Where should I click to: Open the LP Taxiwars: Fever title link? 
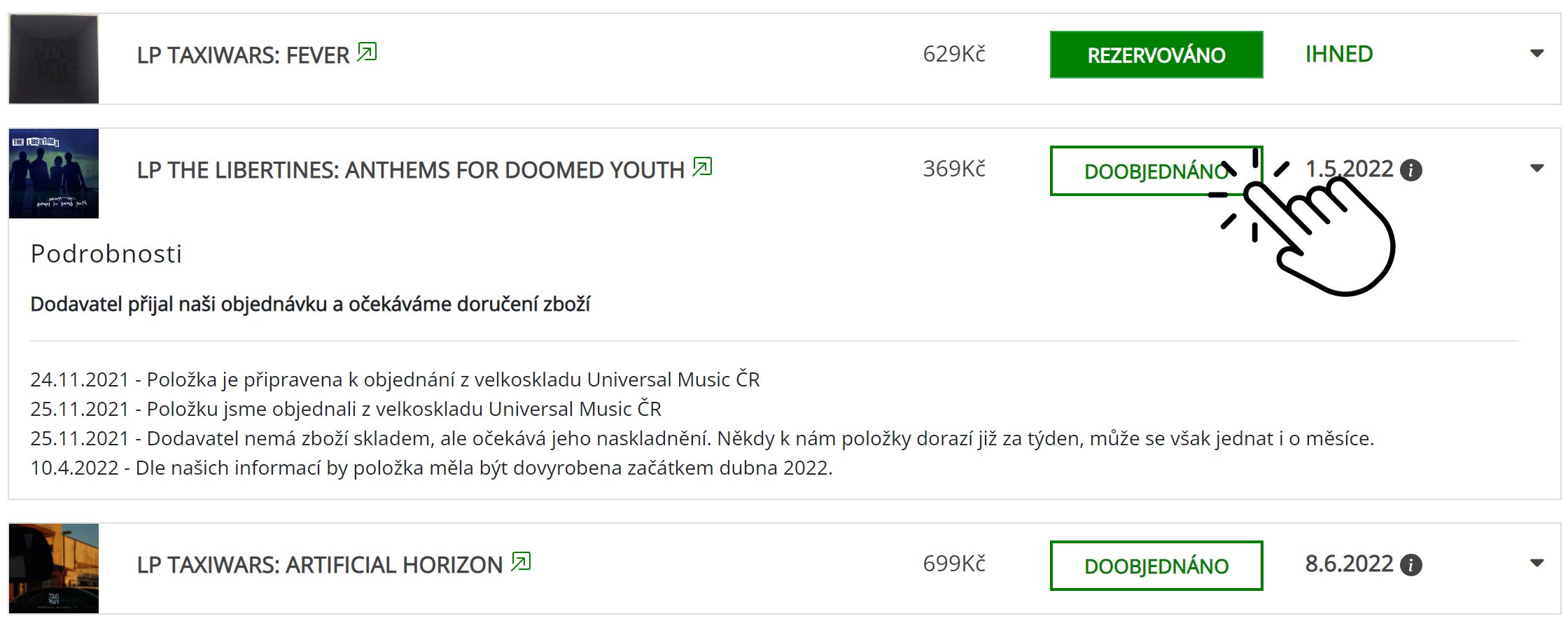click(243, 55)
